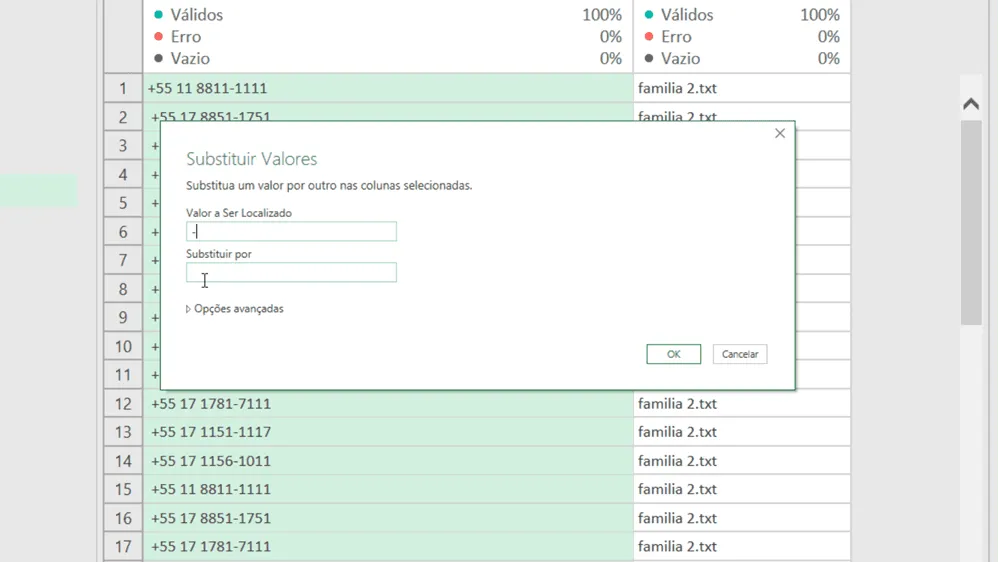Select row 5 header
The width and height of the screenshot is (999, 562).
point(123,203)
